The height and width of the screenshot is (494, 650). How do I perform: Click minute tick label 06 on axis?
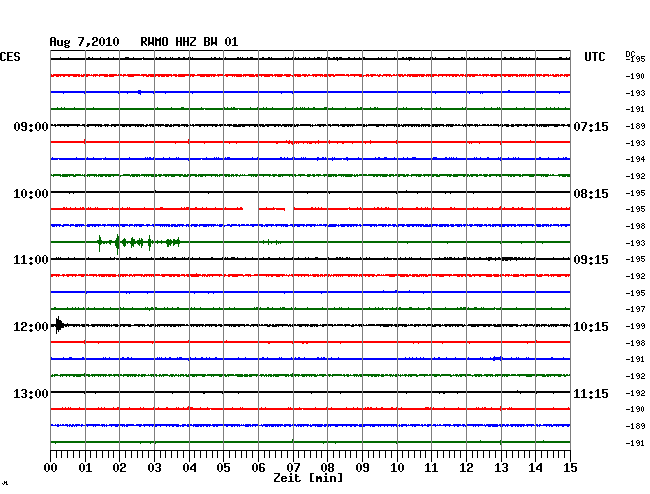click(x=258, y=468)
